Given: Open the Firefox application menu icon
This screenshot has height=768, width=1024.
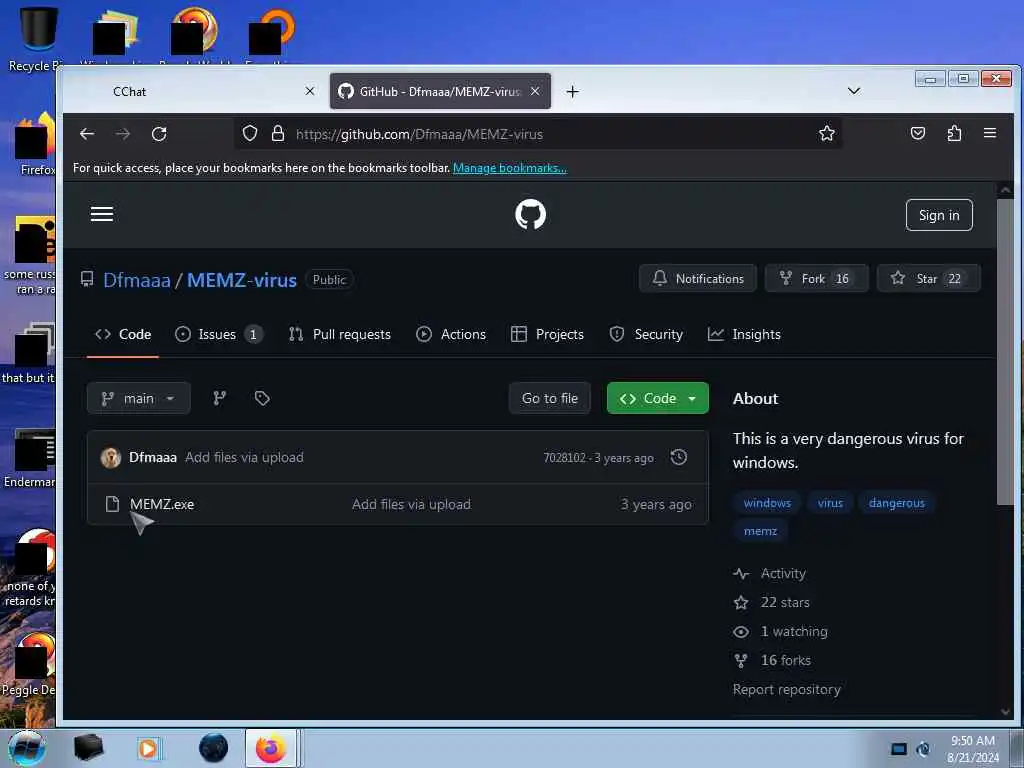Looking at the screenshot, I should tap(990, 133).
